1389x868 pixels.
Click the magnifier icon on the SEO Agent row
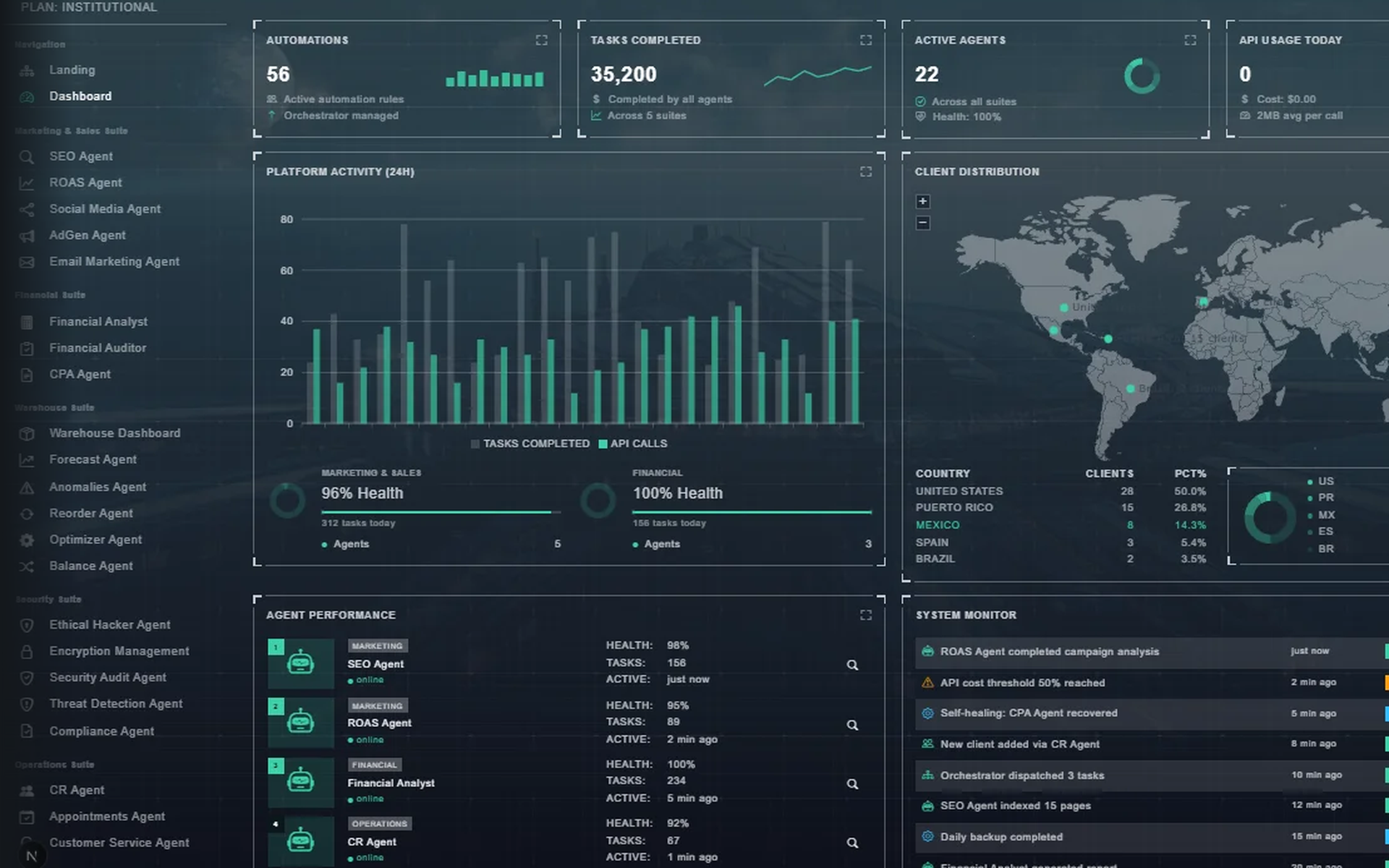tap(852, 664)
